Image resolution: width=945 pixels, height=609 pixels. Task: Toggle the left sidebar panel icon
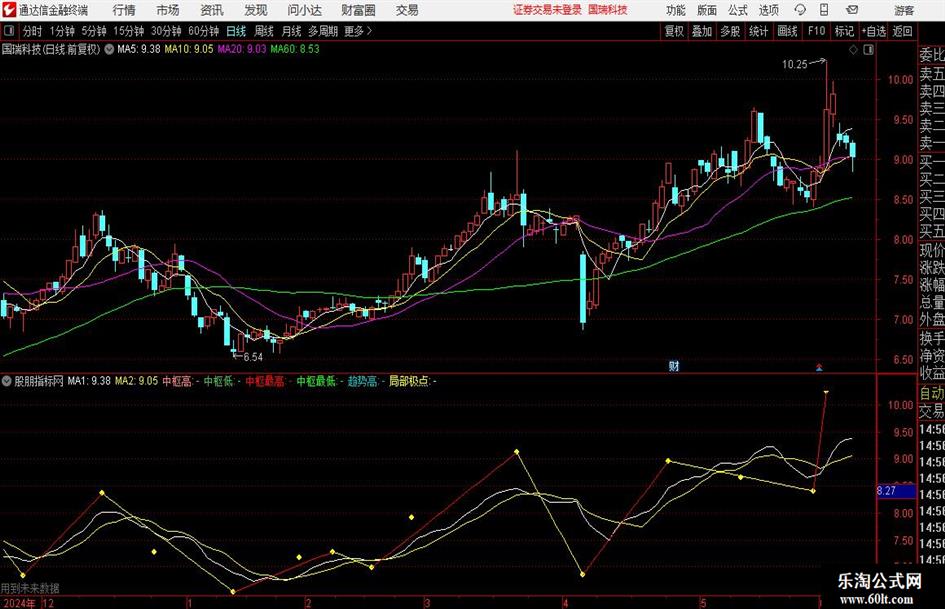tap(9, 31)
